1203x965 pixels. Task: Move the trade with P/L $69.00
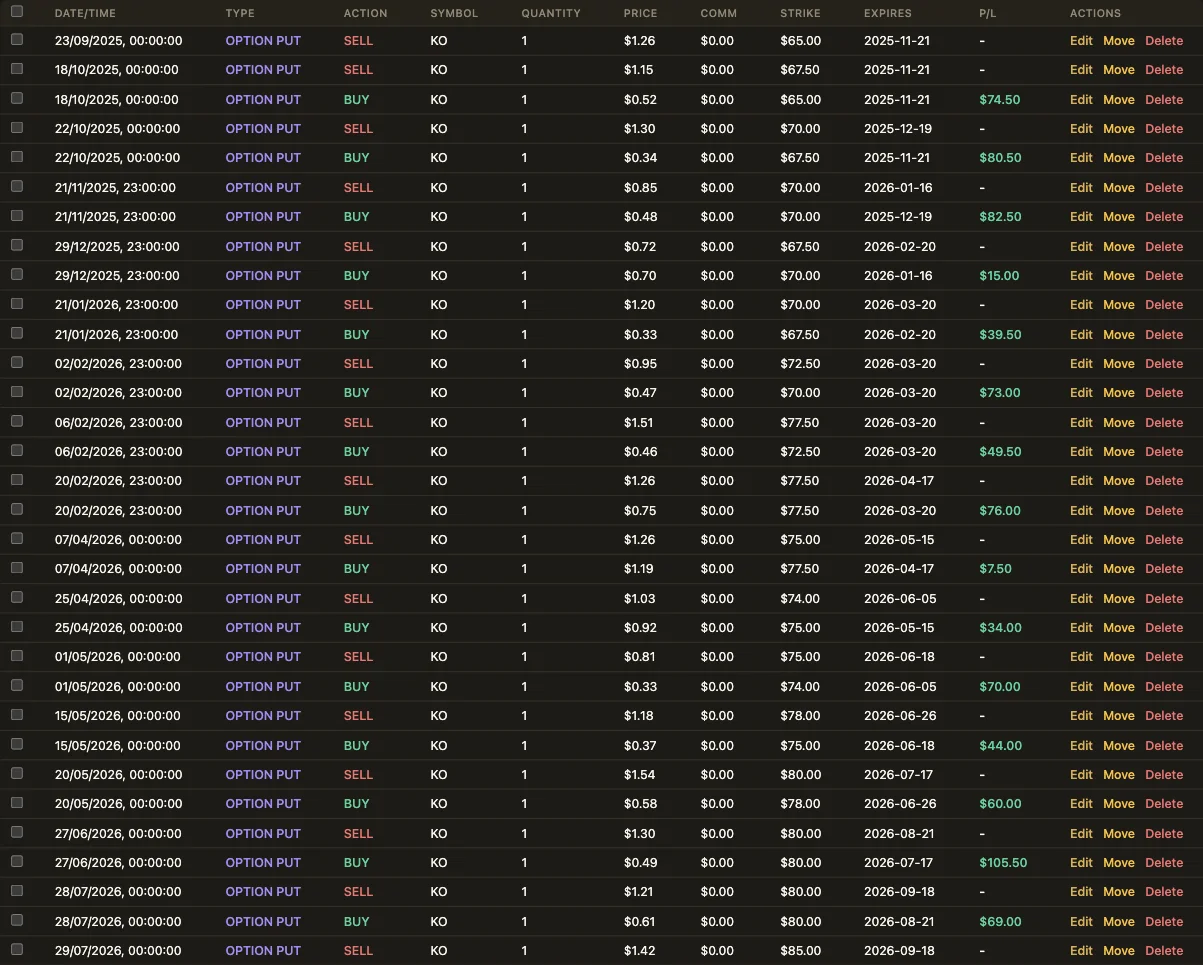[1118, 922]
